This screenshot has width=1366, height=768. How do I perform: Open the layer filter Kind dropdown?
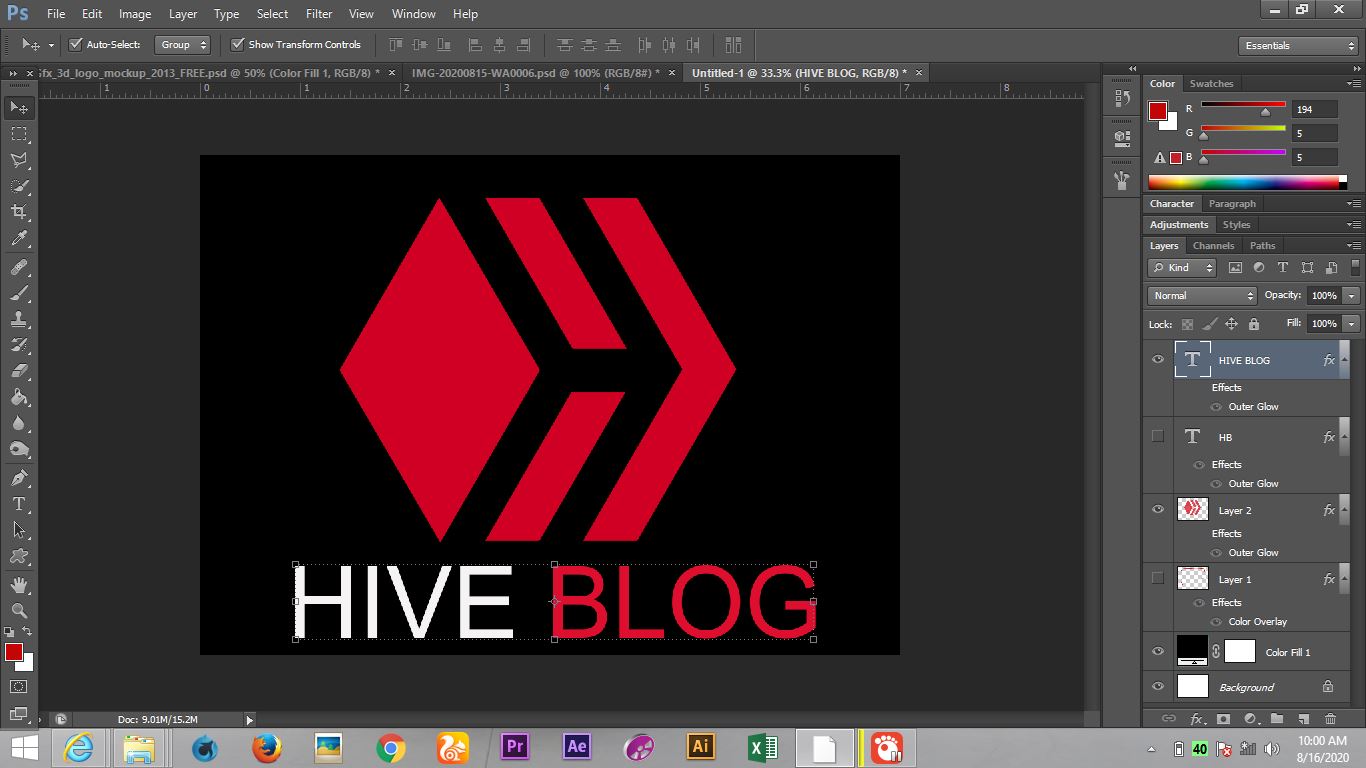point(1182,268)
